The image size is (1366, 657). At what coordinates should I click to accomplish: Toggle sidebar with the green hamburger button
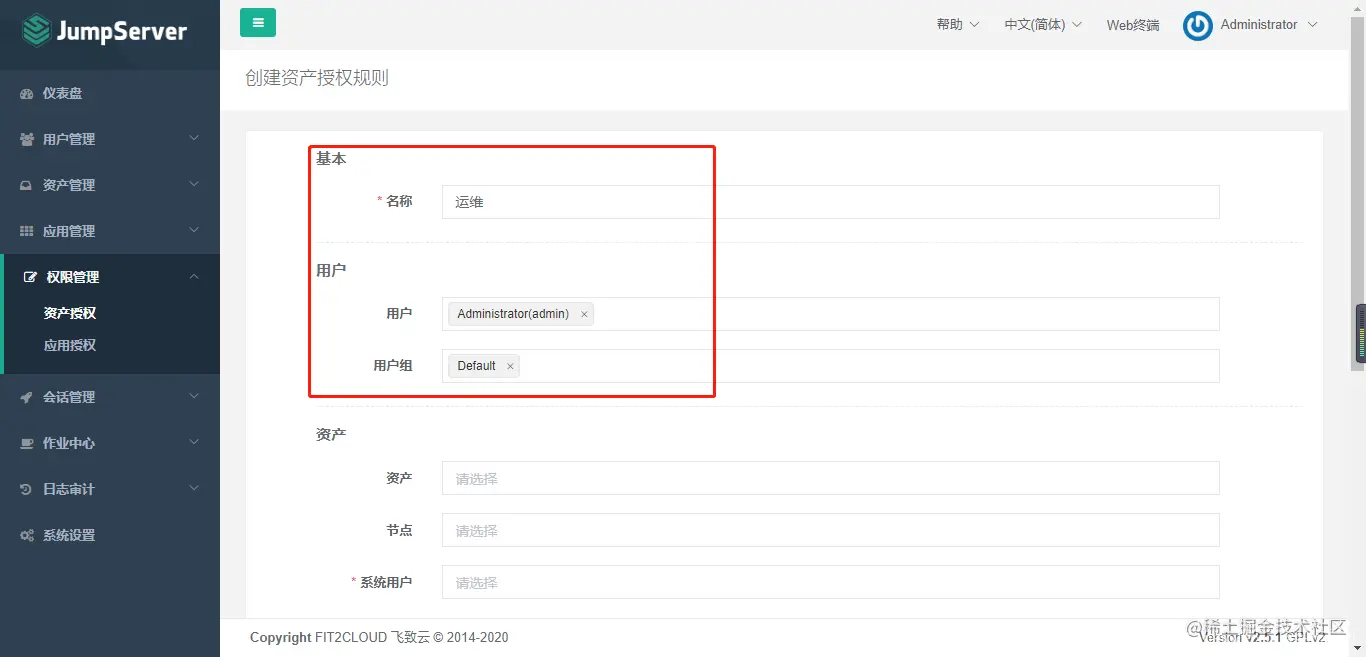coord(258,22)
